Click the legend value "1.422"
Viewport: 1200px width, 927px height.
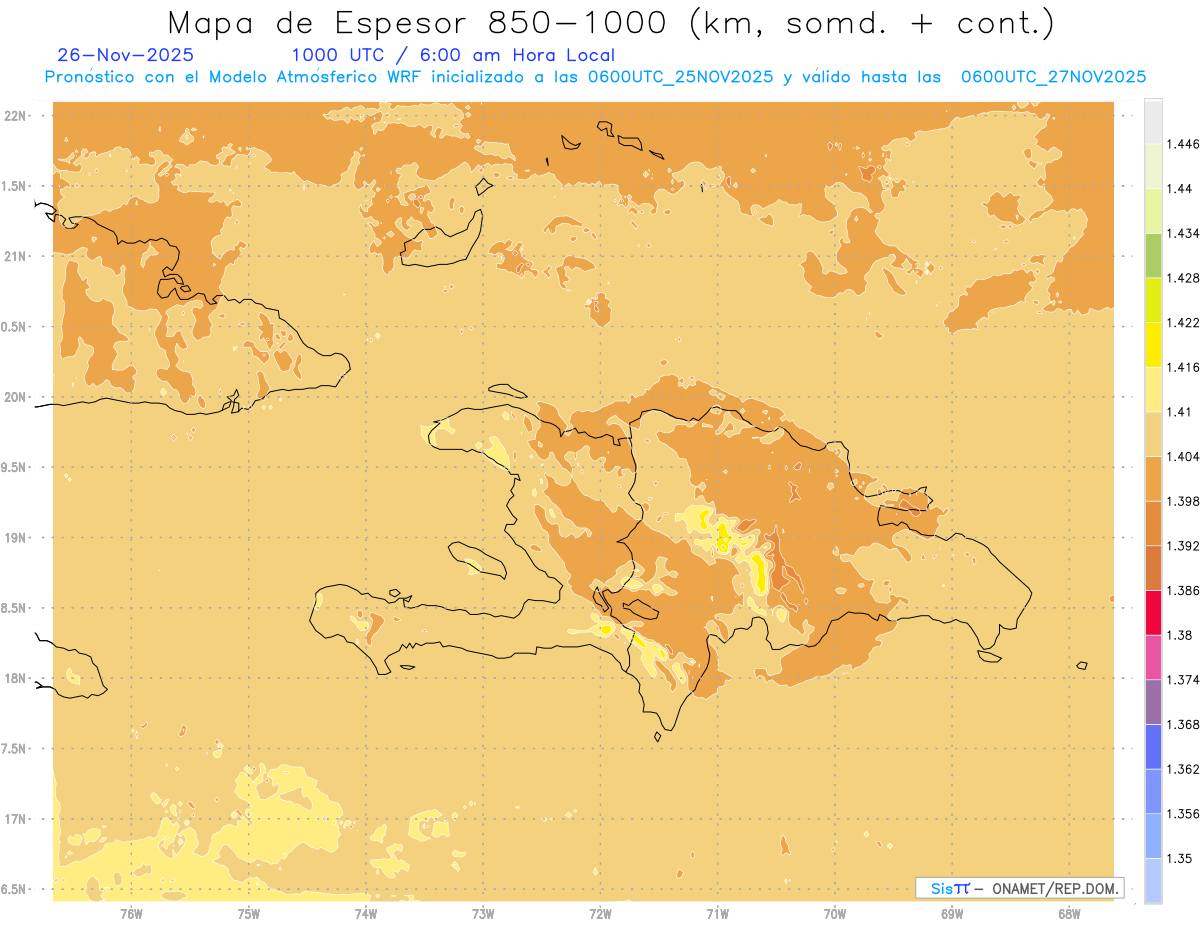tap(1182, 322)
